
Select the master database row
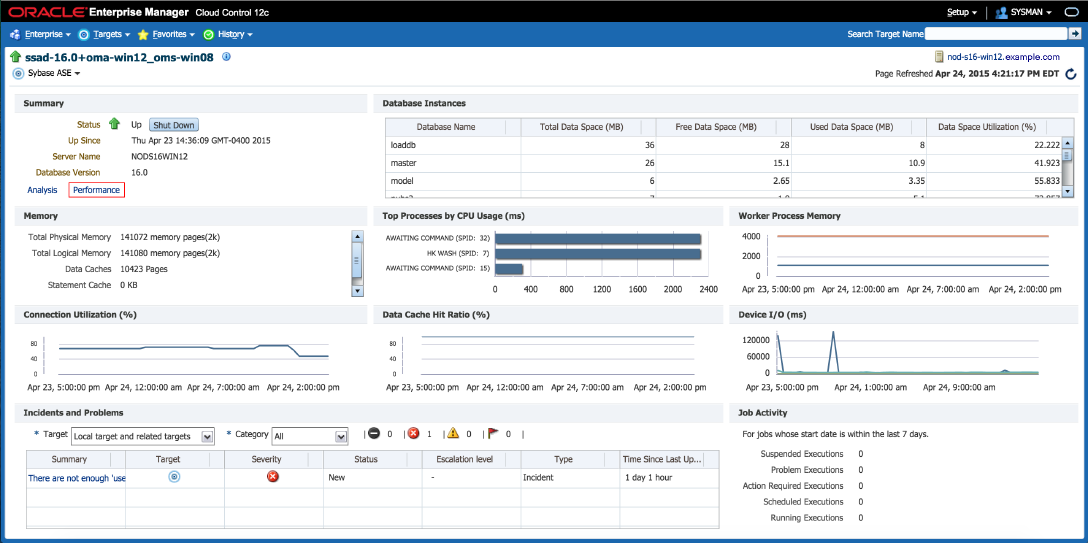tap(725, 163)
